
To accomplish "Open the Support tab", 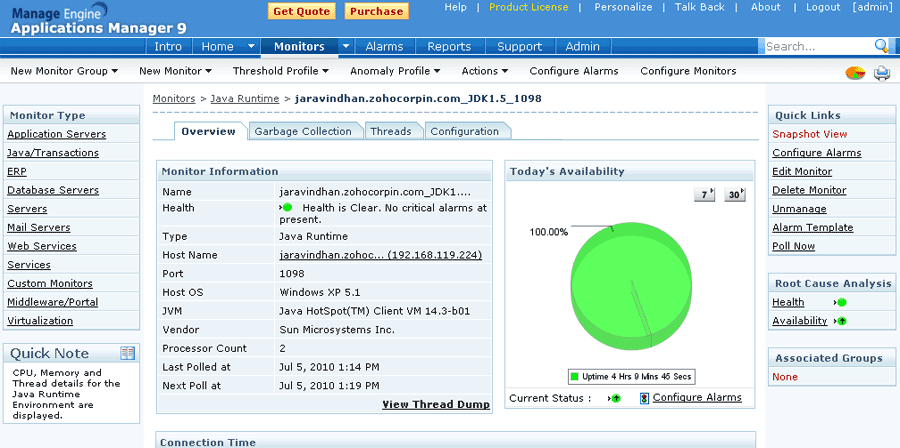I will point(519,46).
